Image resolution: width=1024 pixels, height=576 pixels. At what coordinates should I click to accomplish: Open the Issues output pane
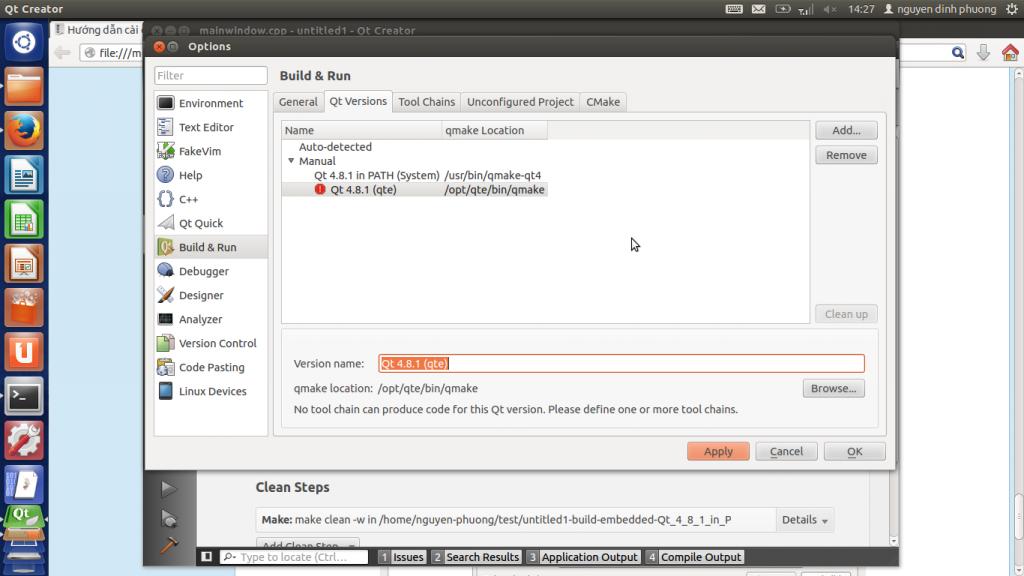point(402,557)
